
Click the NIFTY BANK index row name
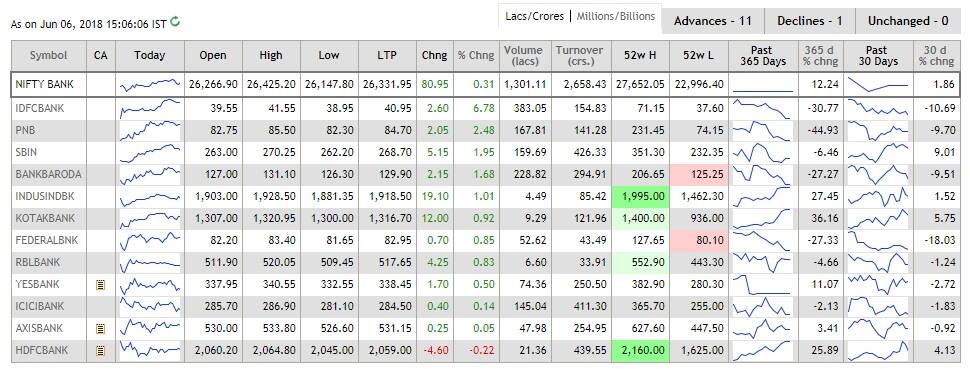tap(44, 85)
